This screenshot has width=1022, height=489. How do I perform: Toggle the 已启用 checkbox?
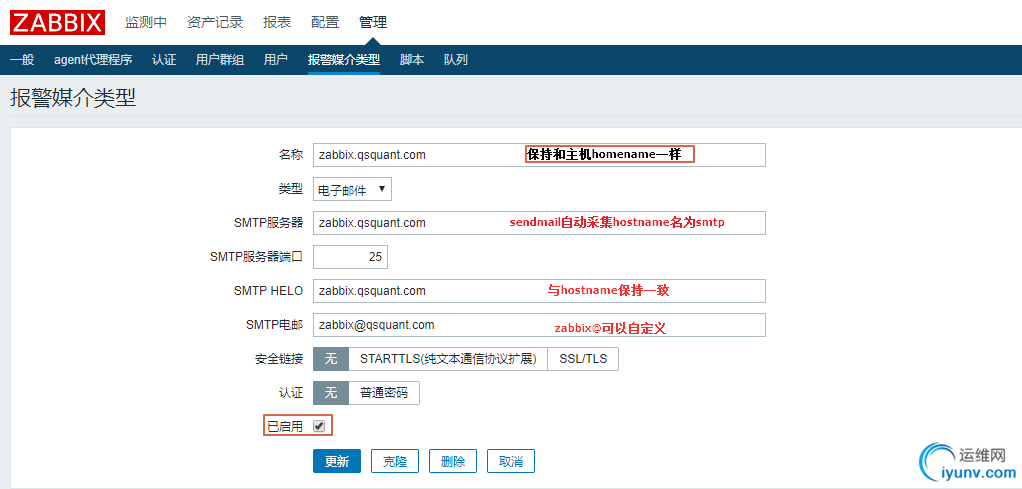point(319,426)
